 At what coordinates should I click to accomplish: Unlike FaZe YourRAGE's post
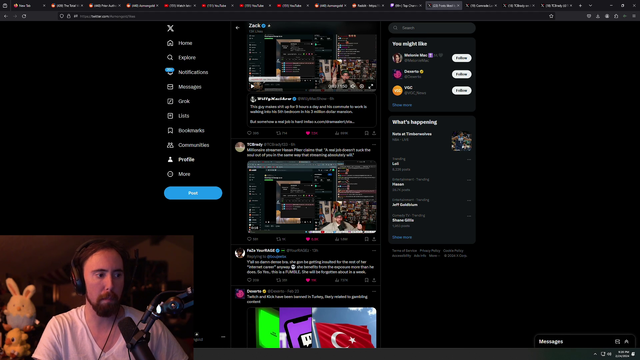click(308, 280)
